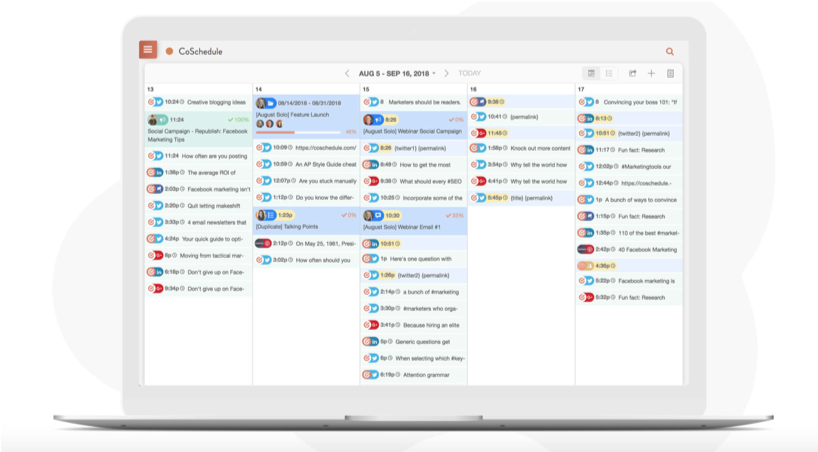Switch to list view
The width and height of the screenshot is (818, 452).
608,73
